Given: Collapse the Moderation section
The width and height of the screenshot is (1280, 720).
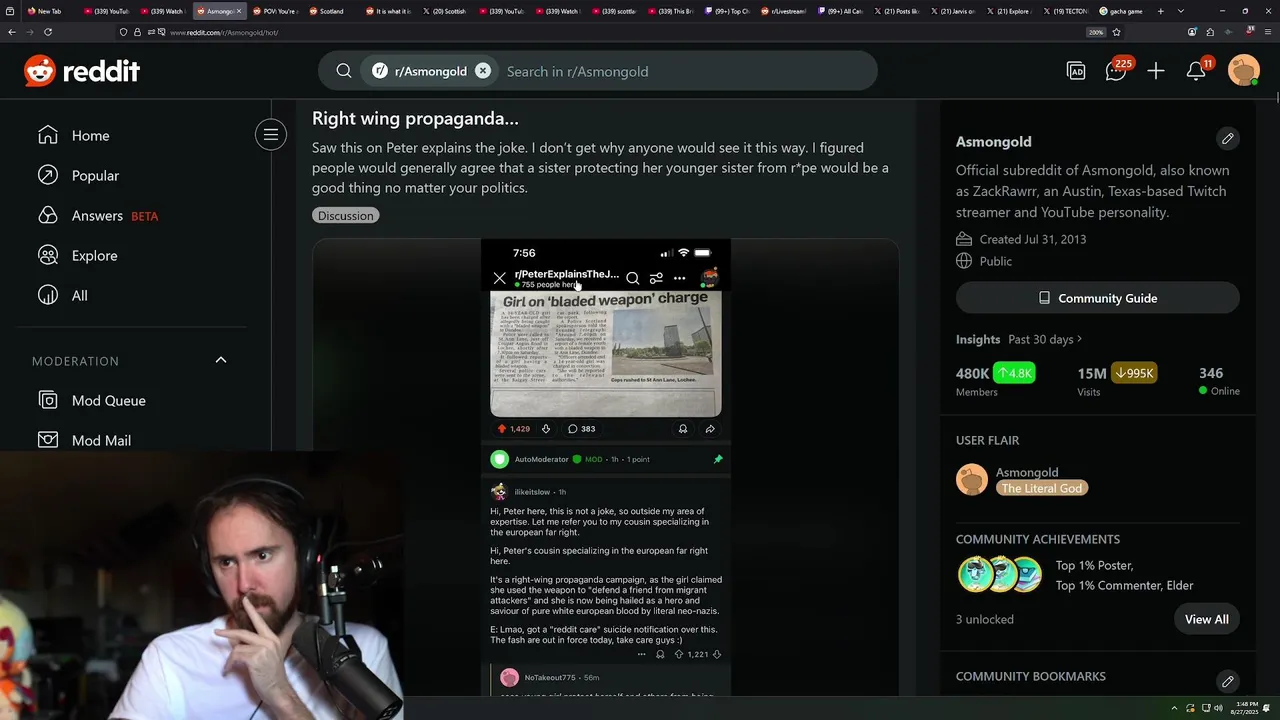Looking at the screenshot, I should (x=221, y=360).
